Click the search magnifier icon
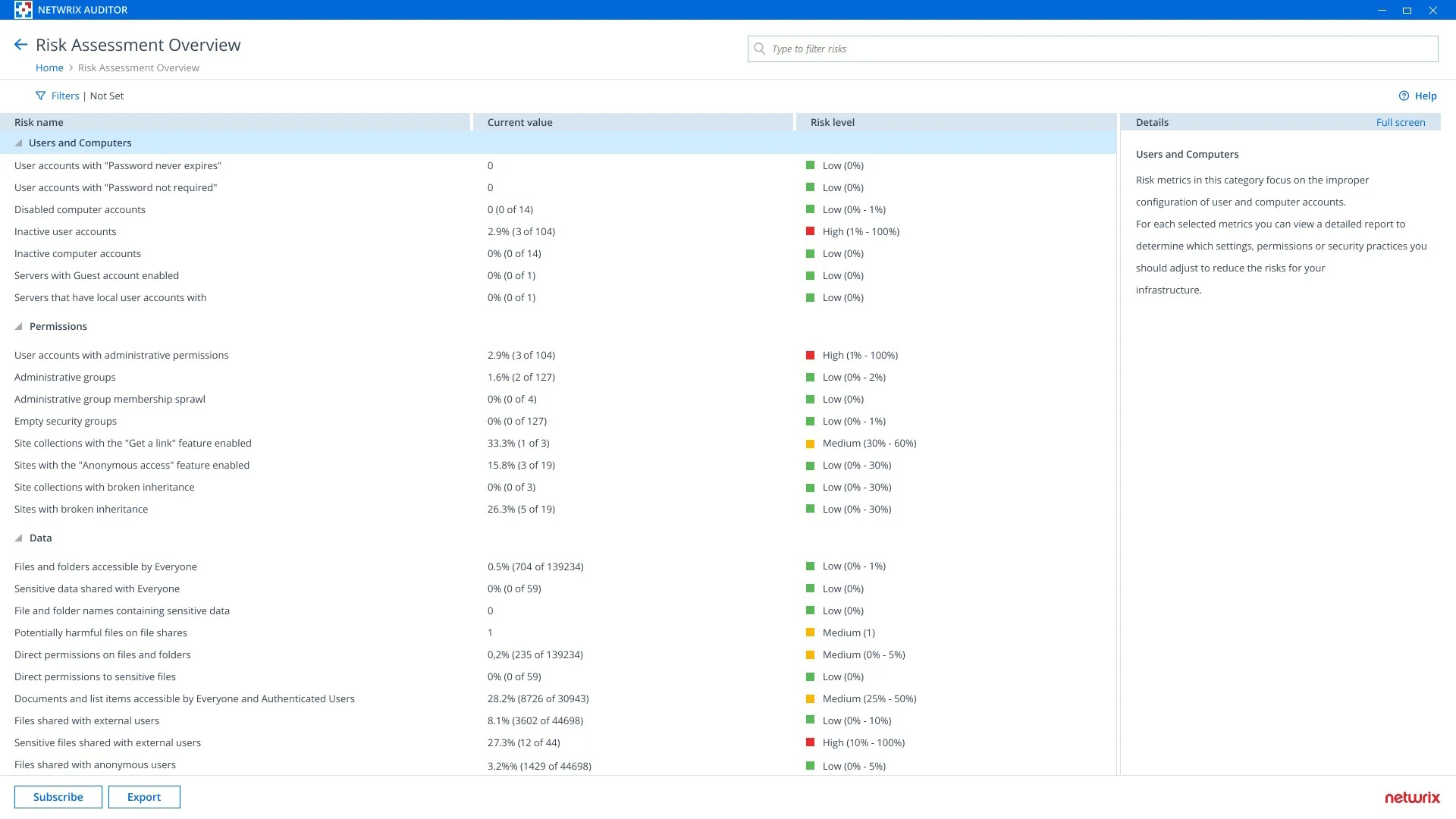1456x819 pixels. tap(759, 49)
